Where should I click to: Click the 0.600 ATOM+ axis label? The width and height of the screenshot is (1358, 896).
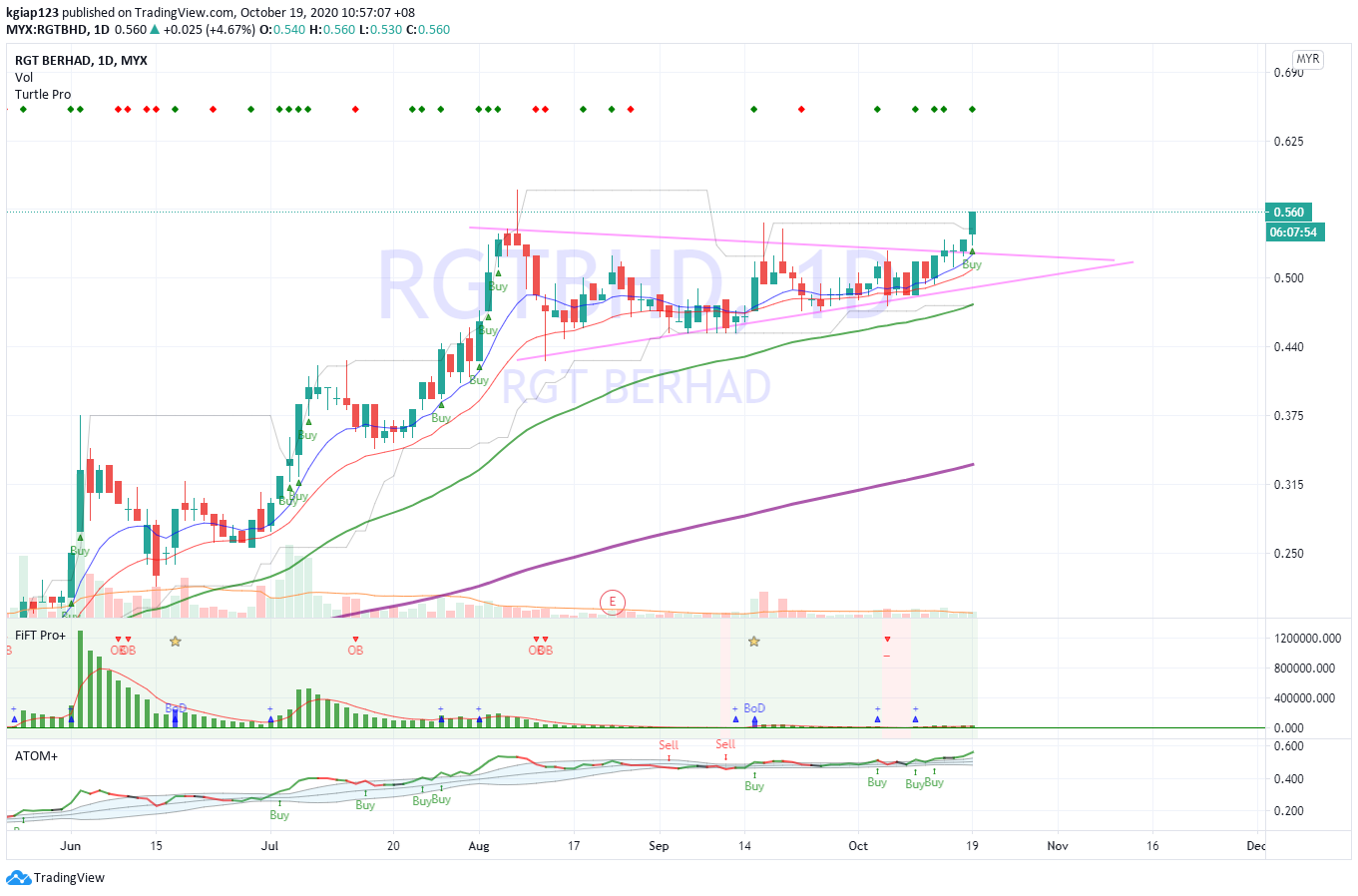[1289, 746]
